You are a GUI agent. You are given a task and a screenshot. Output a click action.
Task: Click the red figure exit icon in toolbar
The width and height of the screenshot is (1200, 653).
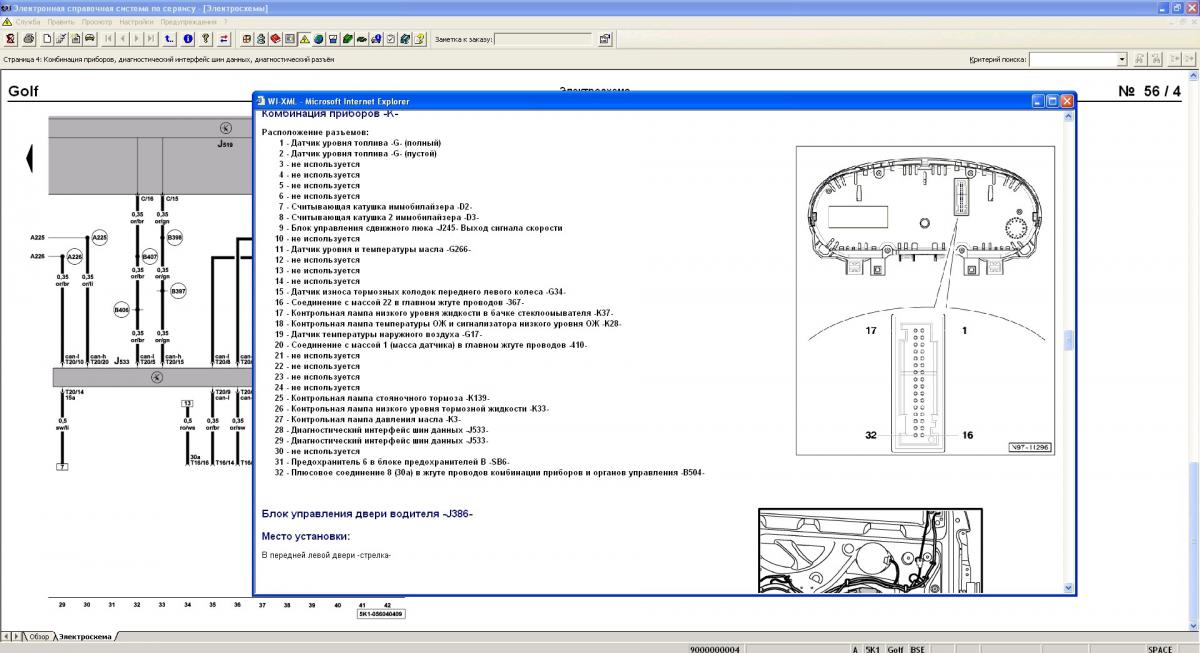pyautogui.click(x=9, y=40)
